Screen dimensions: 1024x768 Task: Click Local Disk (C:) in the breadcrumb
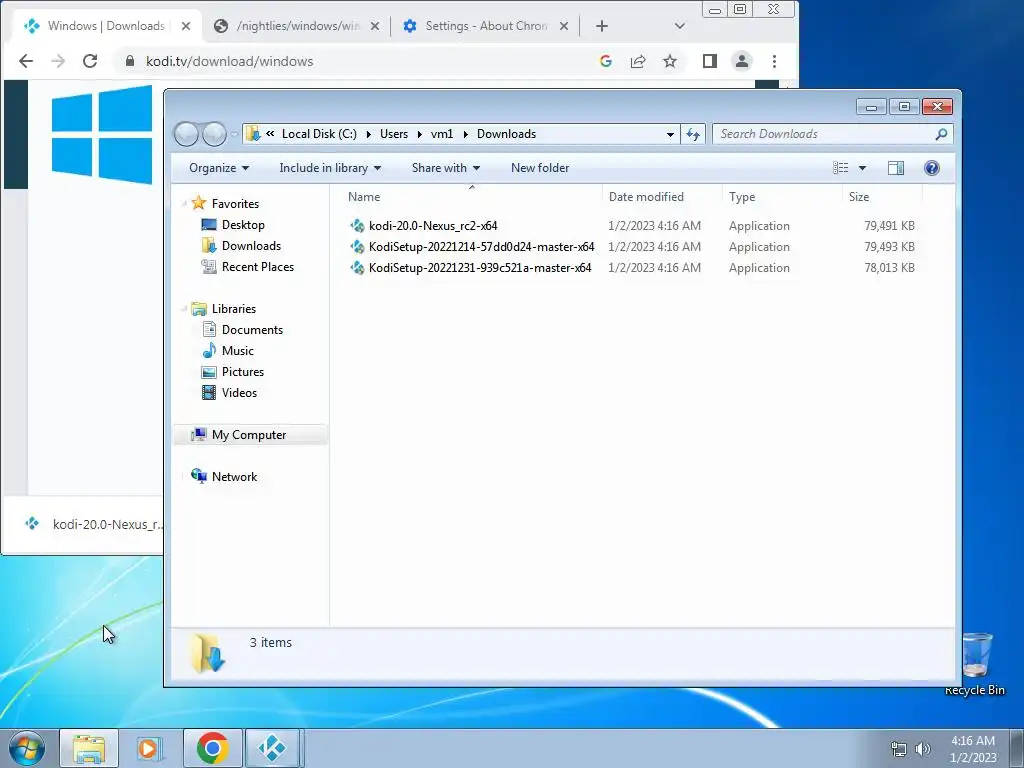click(319, 134)
